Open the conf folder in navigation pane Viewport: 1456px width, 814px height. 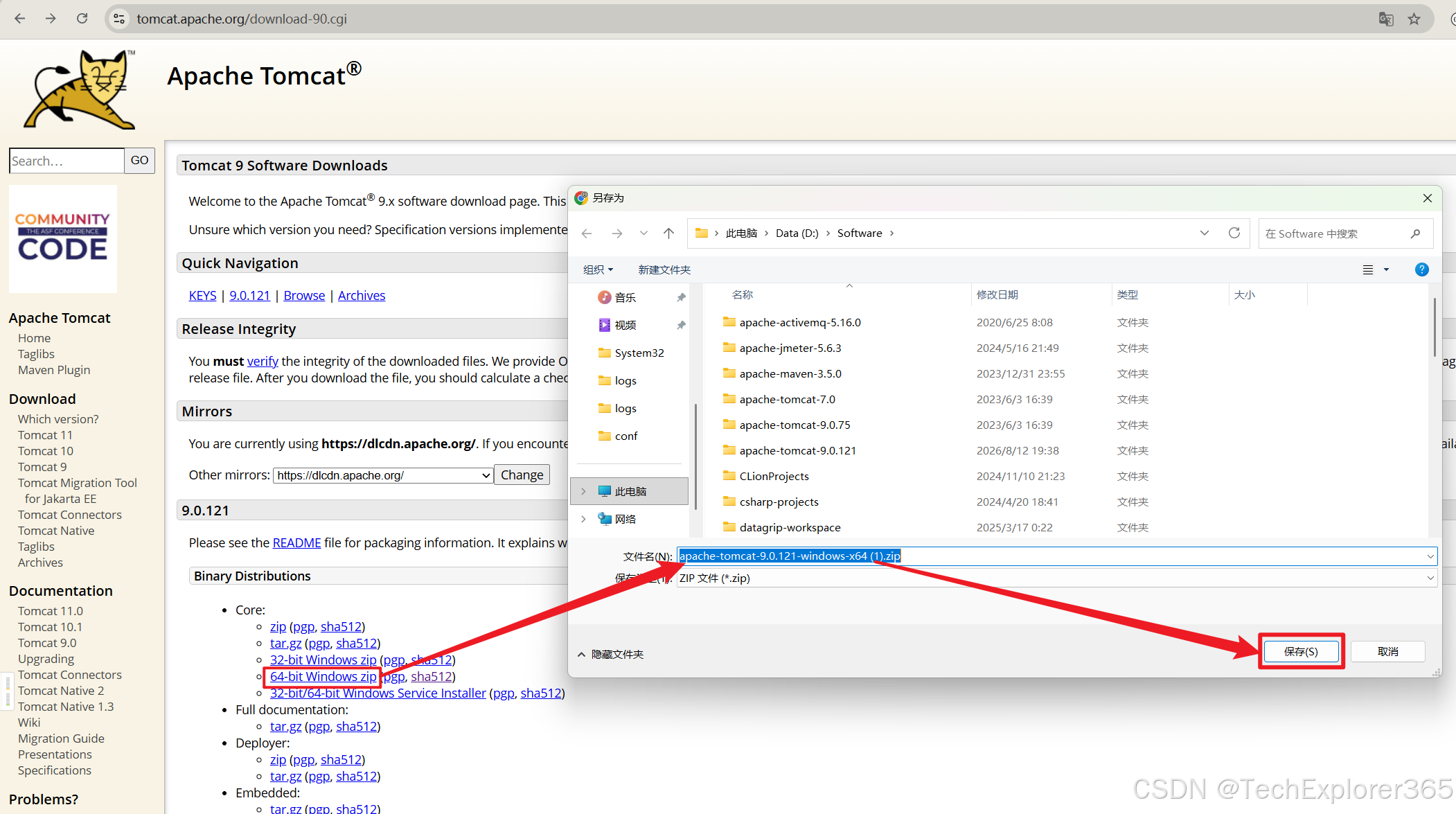[618, 436]
